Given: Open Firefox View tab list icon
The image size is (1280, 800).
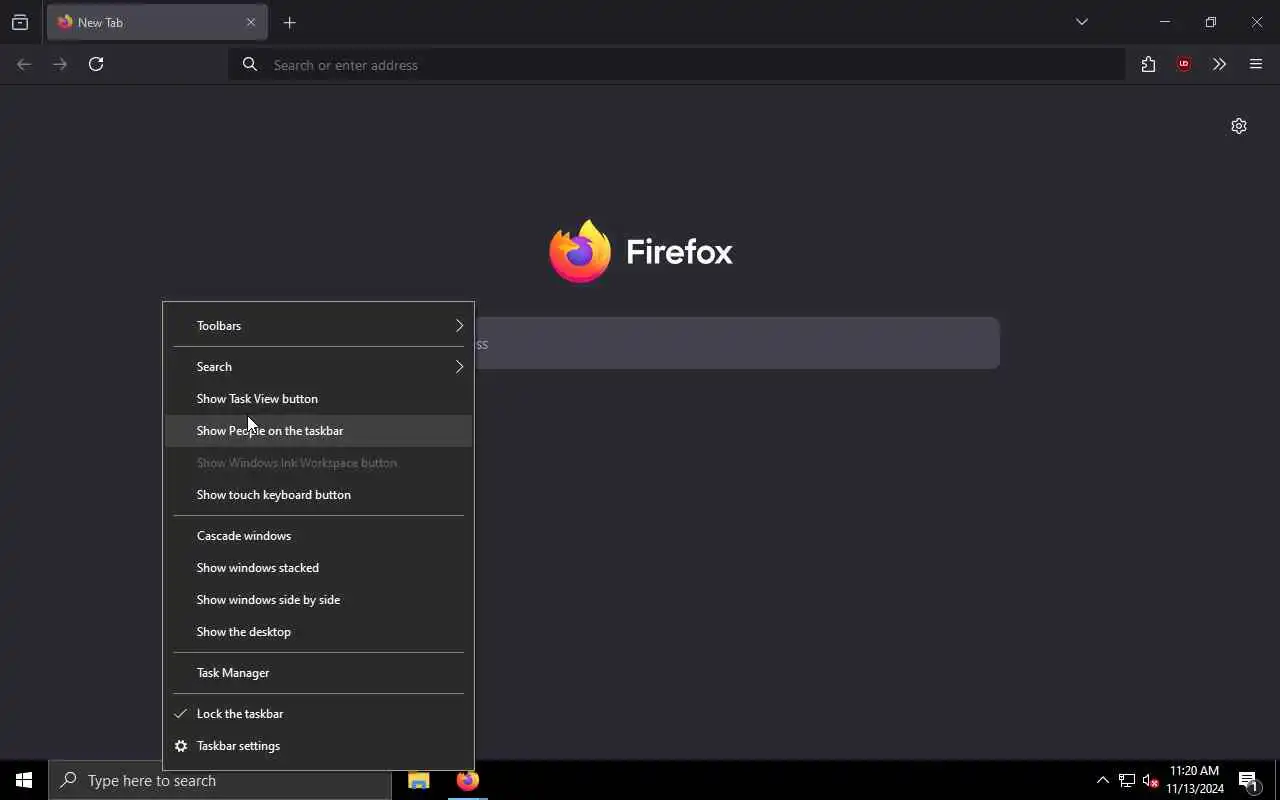Looking at the screenshot, I should 20,22.
